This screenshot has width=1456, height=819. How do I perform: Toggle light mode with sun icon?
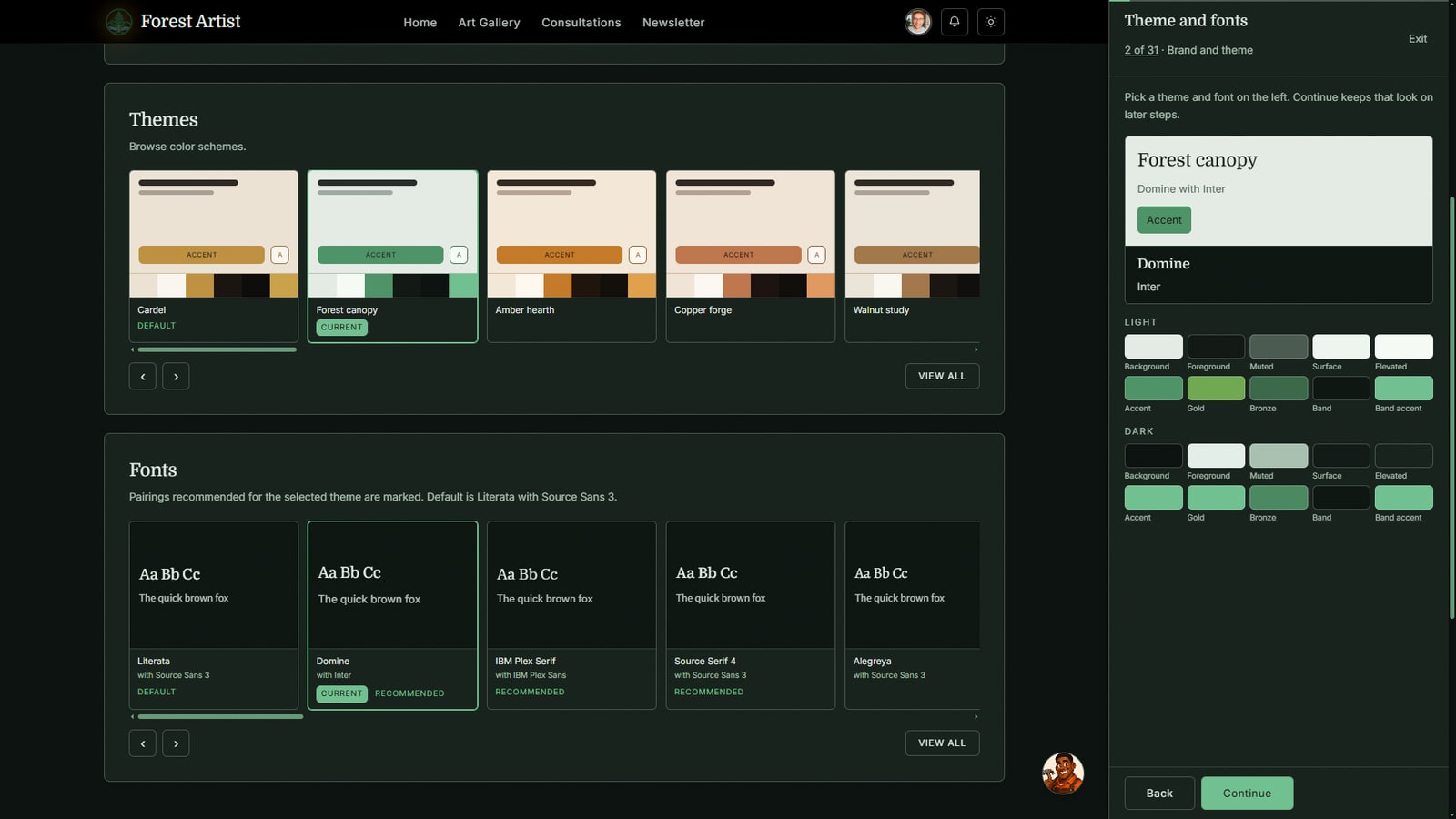(991, 22)
